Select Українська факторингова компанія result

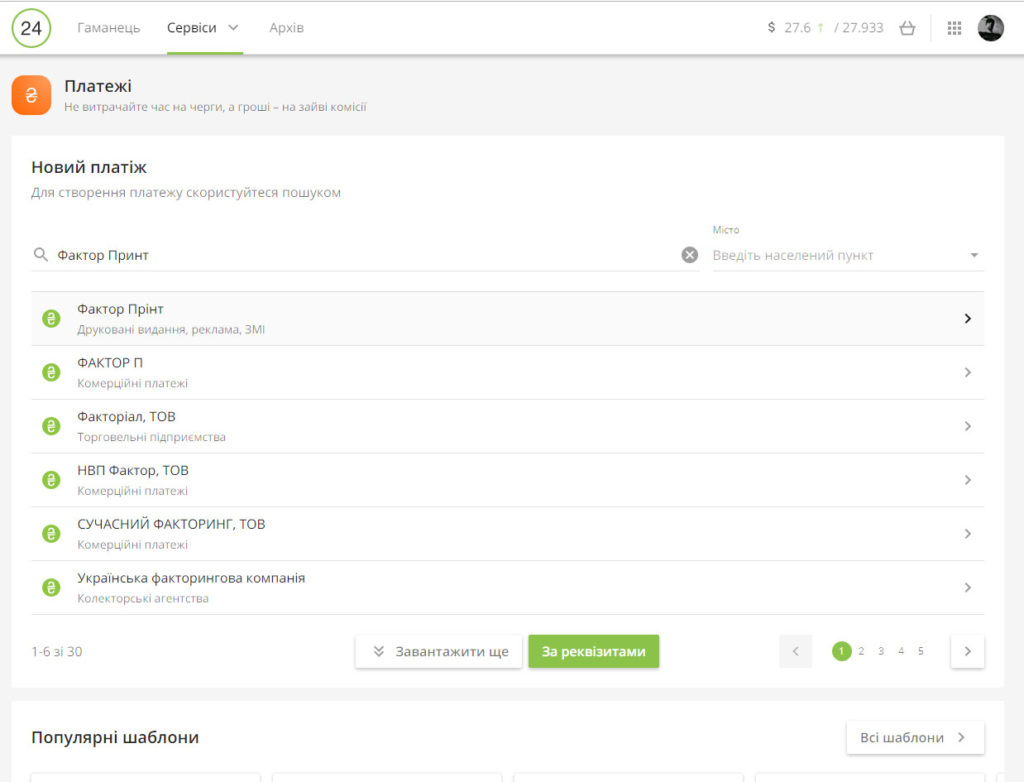[191, 588]
